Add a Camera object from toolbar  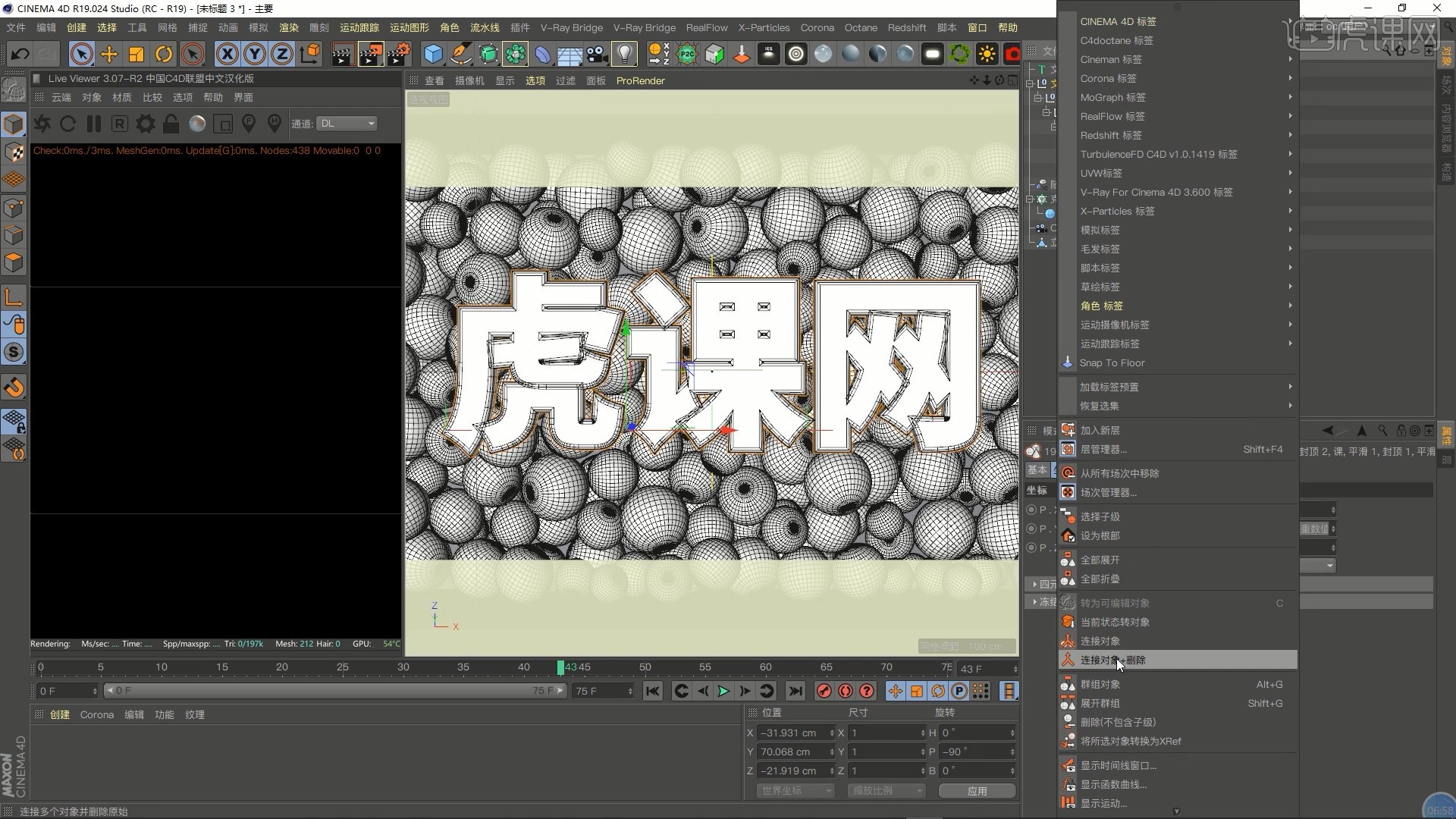pos(597,54)
